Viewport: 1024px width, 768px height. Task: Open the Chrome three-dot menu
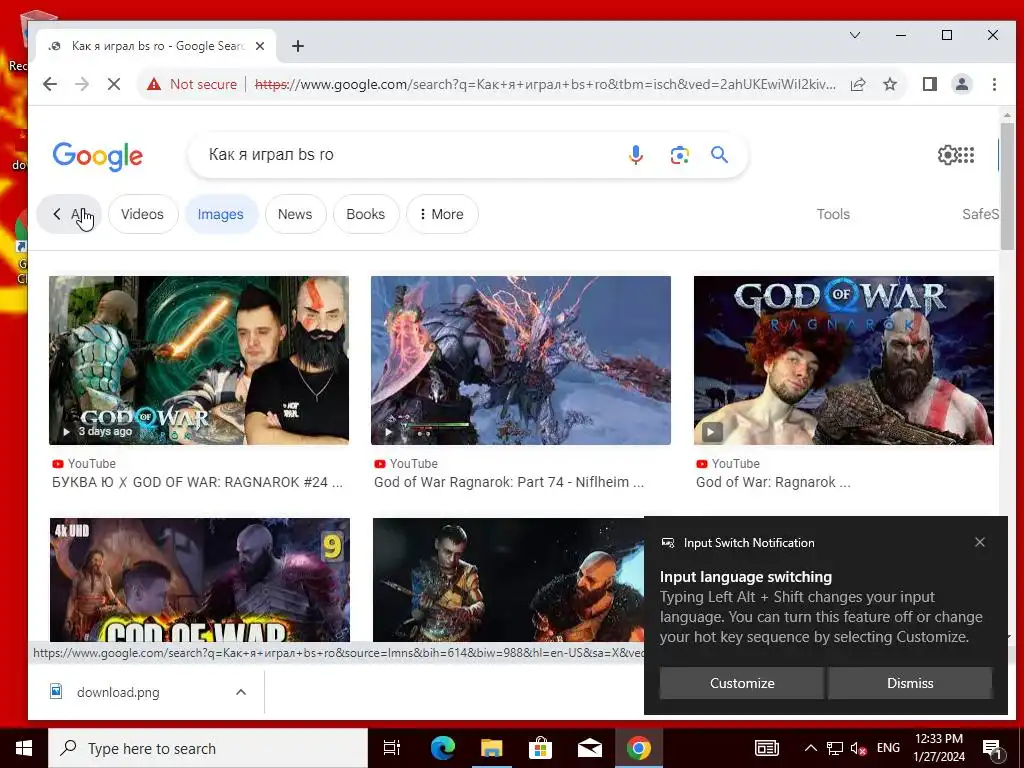point(994,84)
